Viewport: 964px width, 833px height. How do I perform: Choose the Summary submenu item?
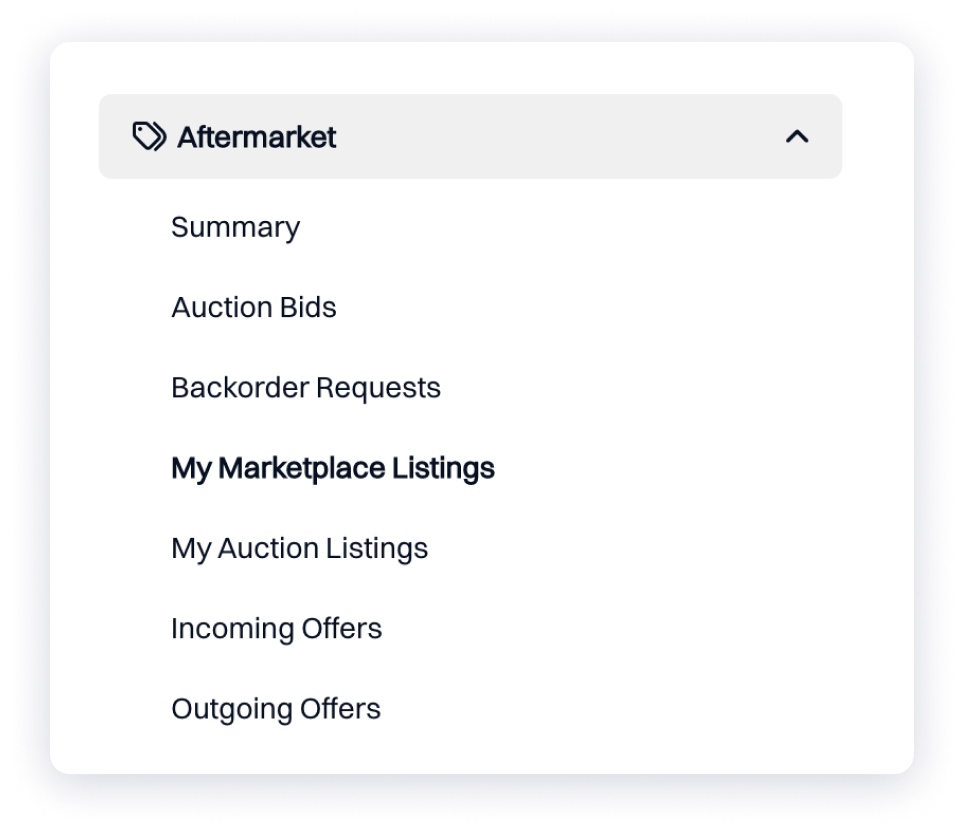pyautogui.click(x=235, y=228)
